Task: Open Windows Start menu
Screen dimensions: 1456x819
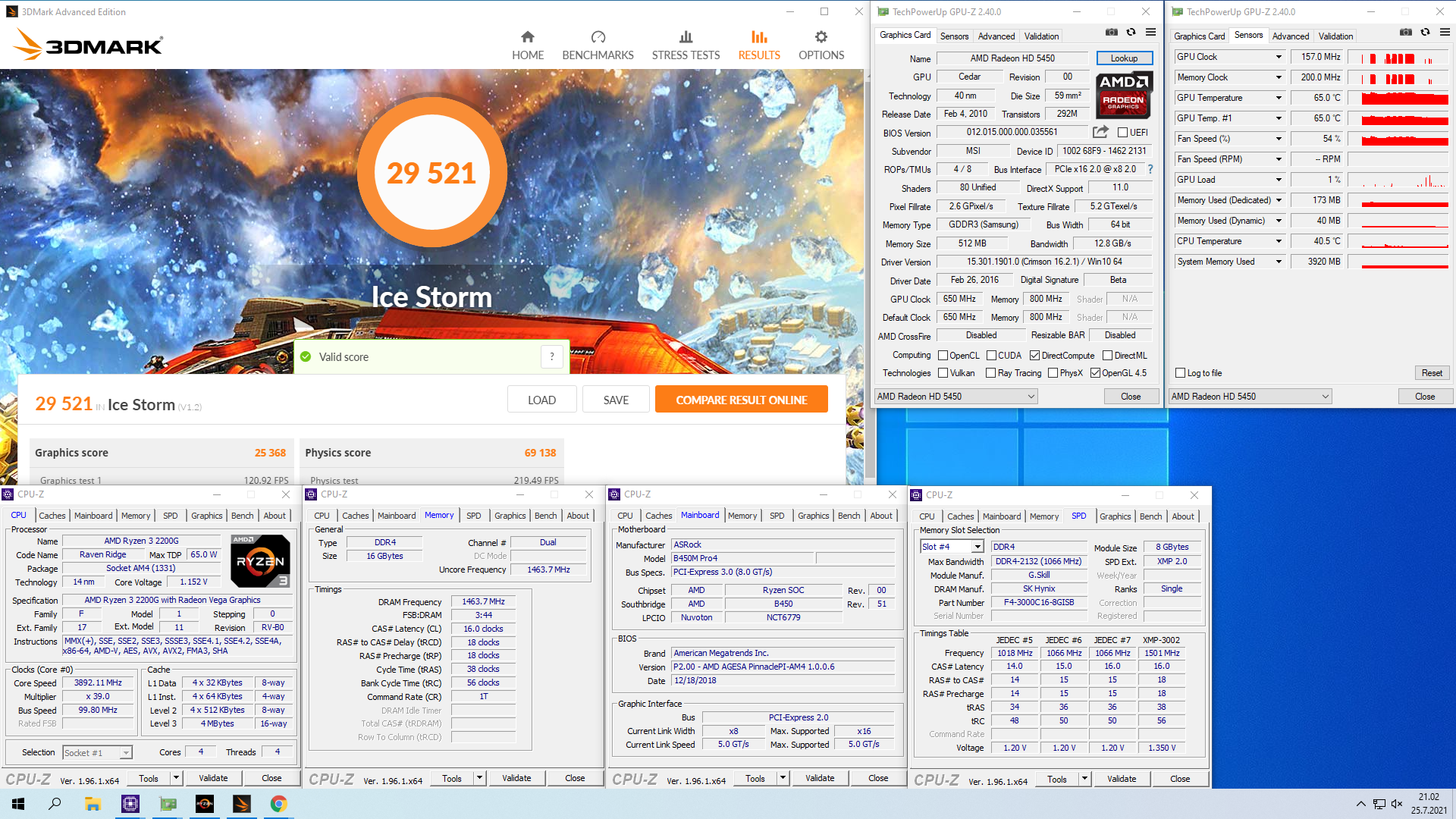Action: [x=18, y=804]
